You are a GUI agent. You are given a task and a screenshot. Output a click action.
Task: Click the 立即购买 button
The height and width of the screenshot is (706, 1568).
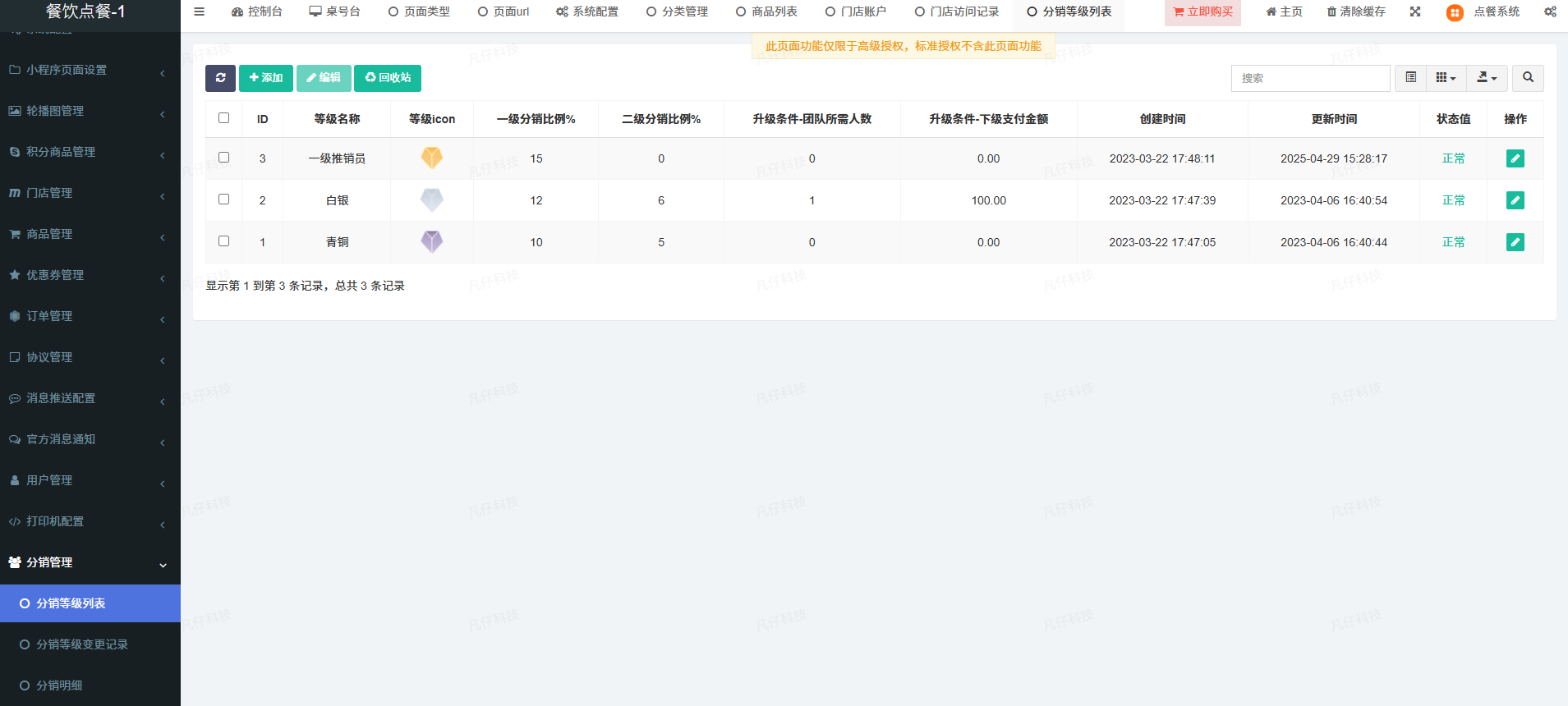1202,11
